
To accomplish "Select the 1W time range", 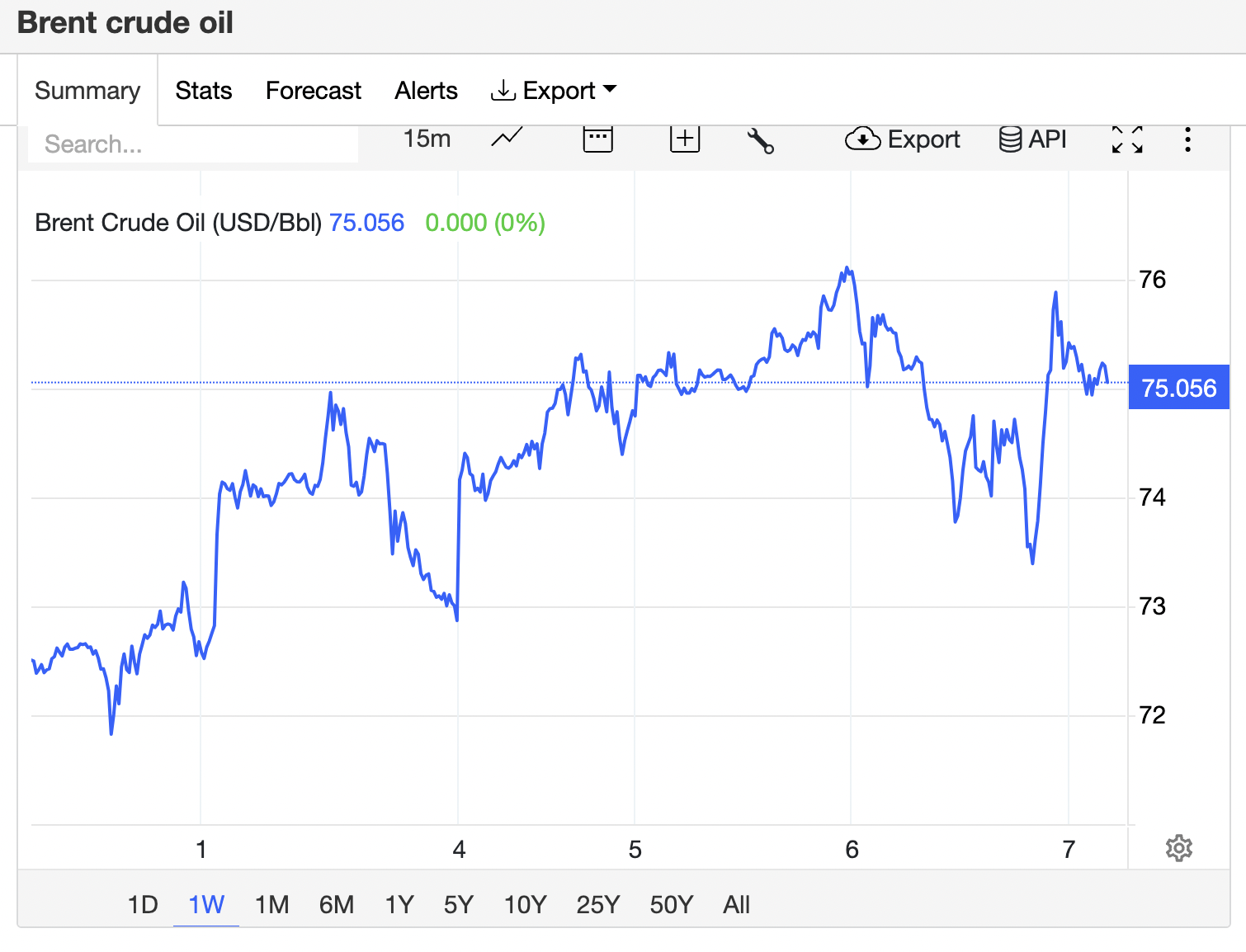I will pos(206,905).
